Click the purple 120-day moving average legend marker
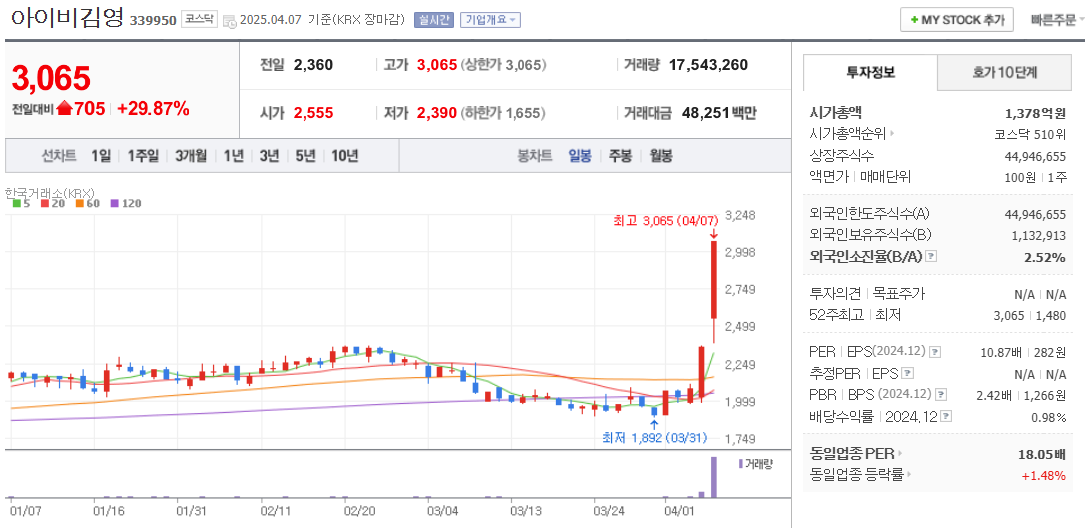The width and height of the screenshot is (1089, 528). (x=115, y=204)
